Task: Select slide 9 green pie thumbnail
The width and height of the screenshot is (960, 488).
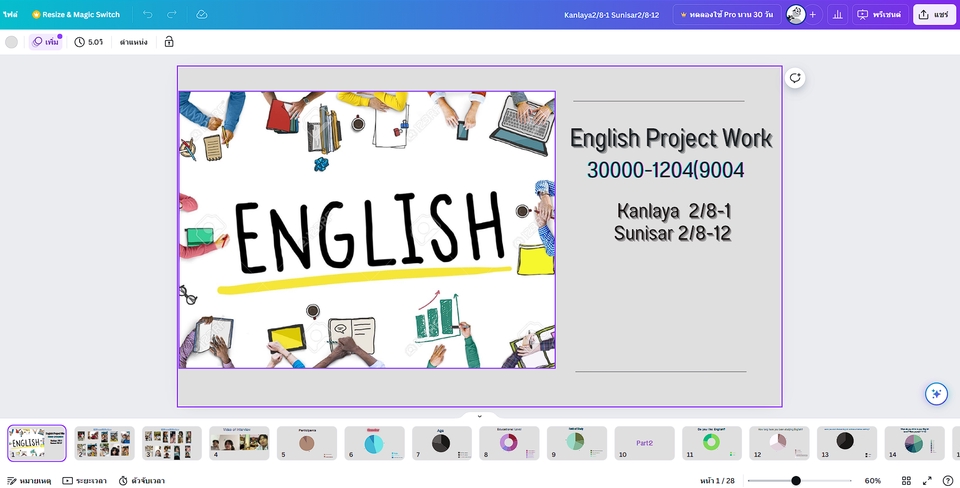Action: [x=577, y=443]
